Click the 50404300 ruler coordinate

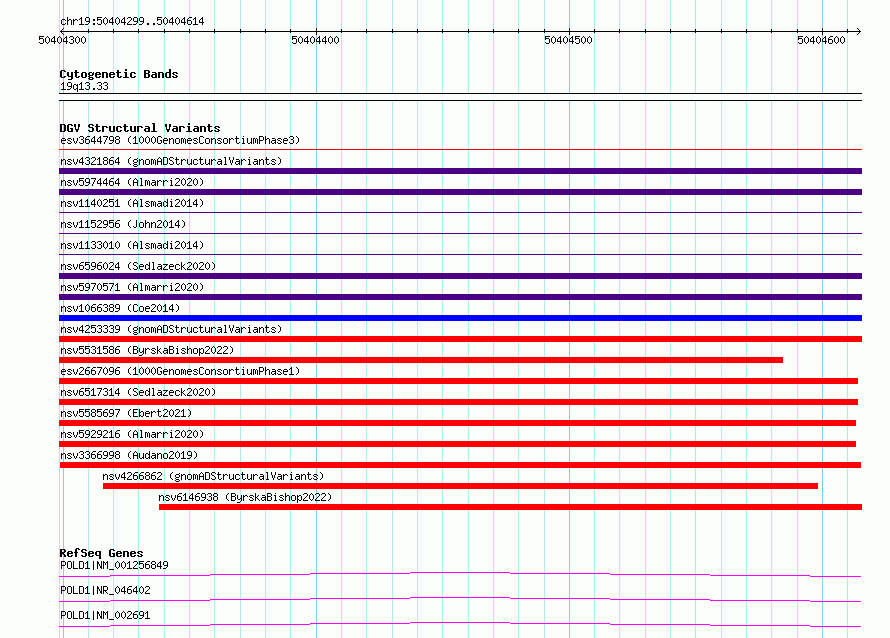click(x=62, y=40)
